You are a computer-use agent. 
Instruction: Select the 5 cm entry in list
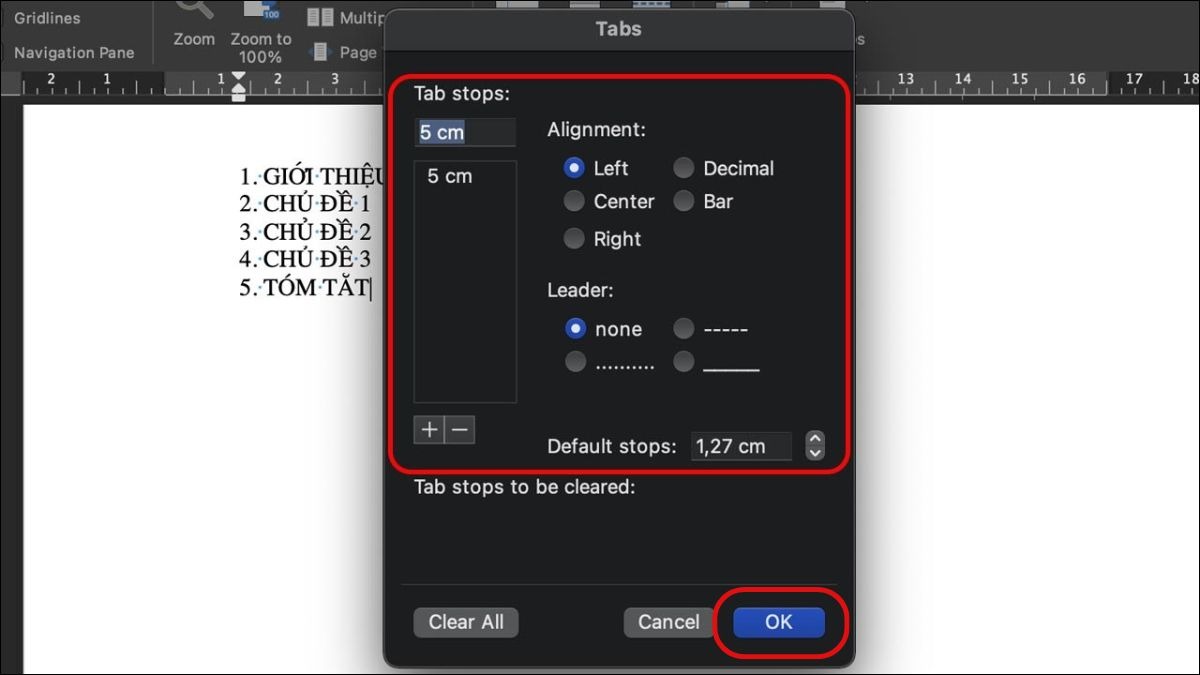click(x=450, y=176)
